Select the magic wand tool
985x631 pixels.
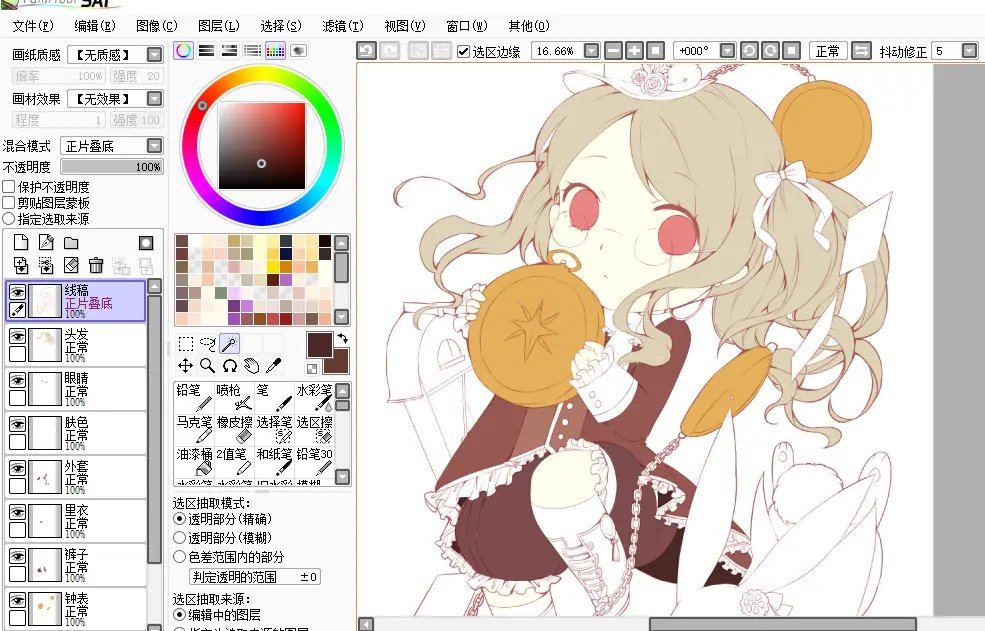(x=229, y=344)
